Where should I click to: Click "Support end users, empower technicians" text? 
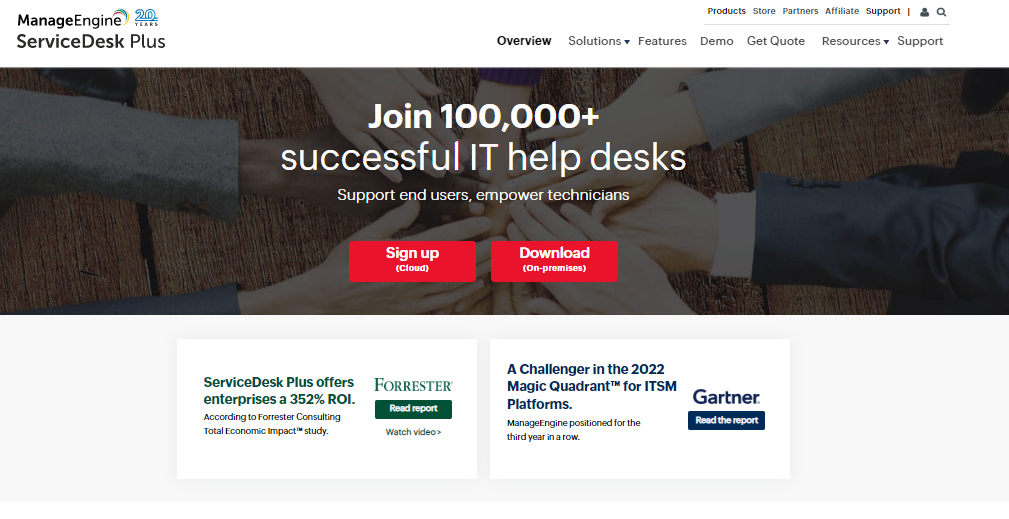(x=483, y=195)
